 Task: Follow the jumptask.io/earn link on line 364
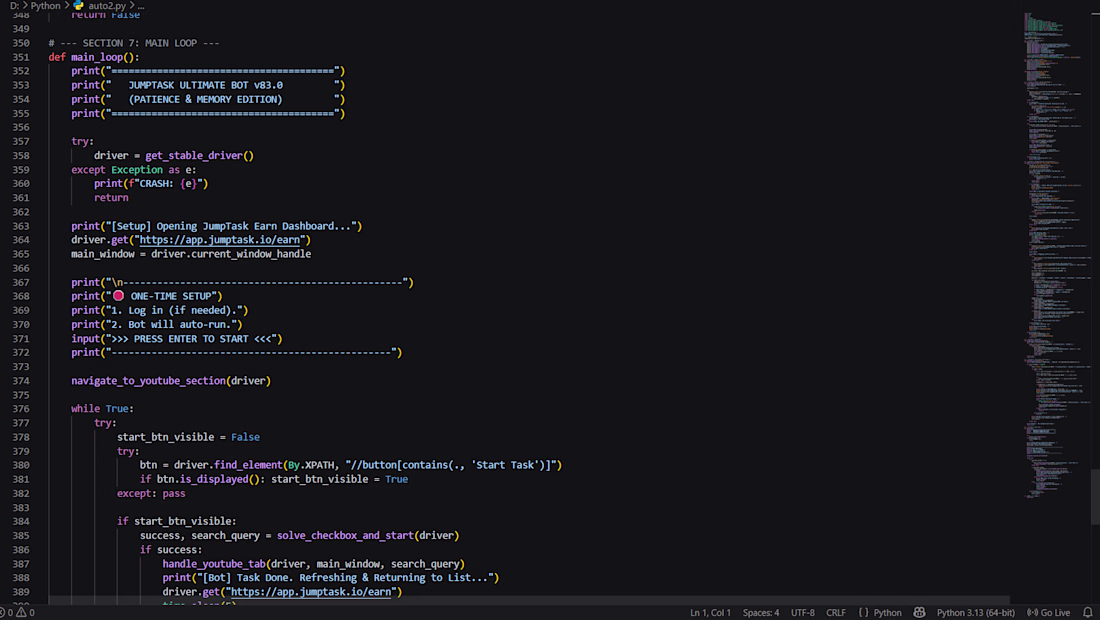pos(219,240)
